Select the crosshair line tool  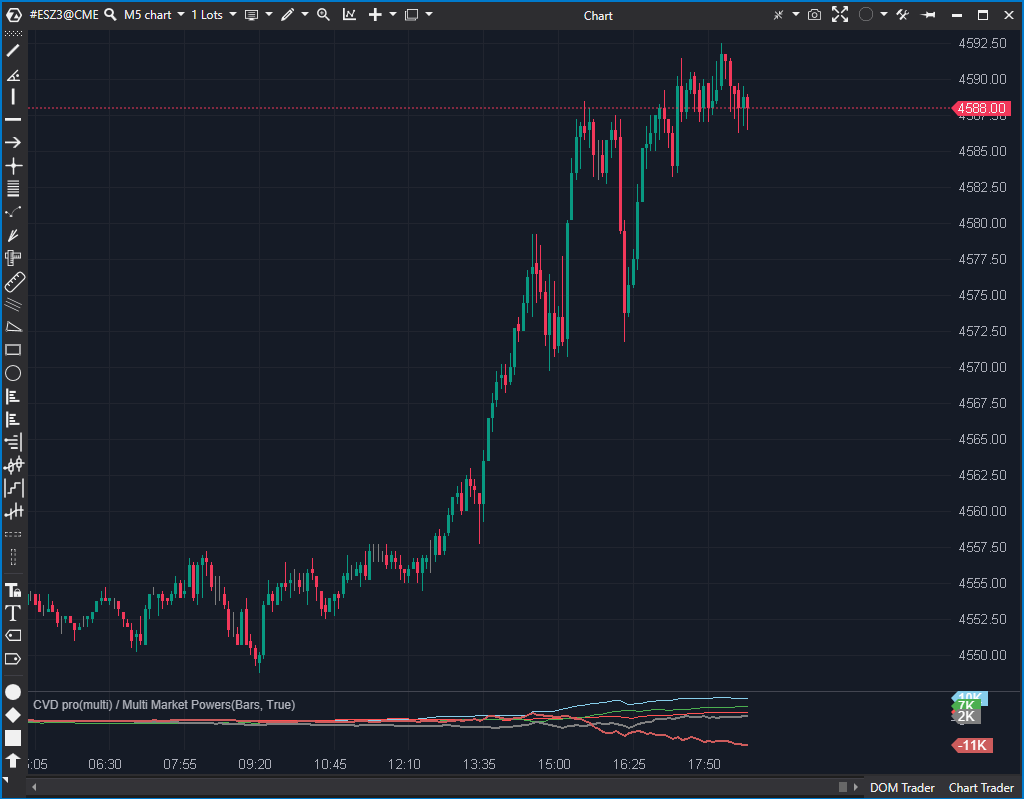13,166
